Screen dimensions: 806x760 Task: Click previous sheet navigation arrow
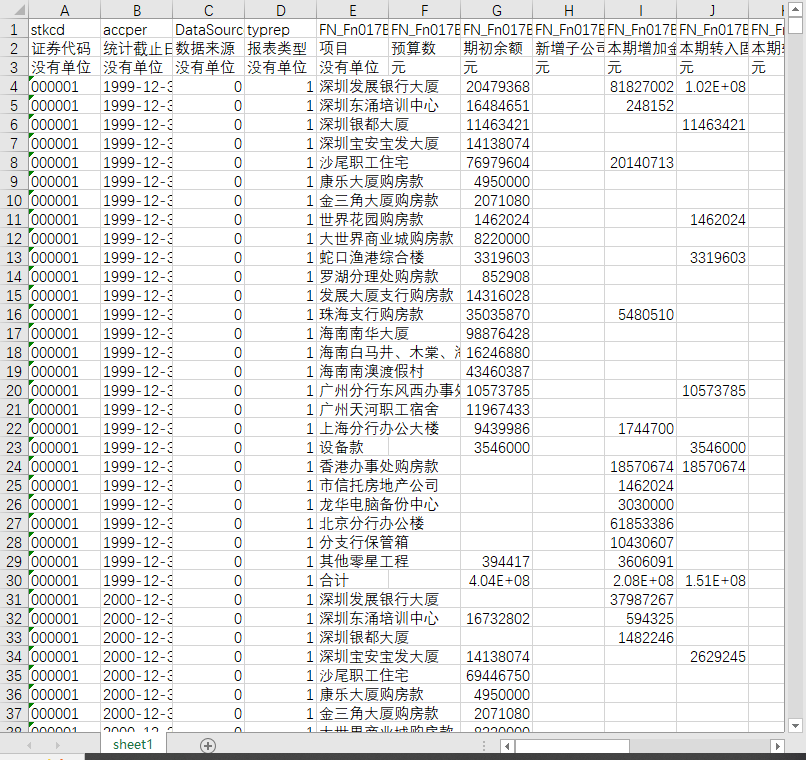[x=29, y=745]
